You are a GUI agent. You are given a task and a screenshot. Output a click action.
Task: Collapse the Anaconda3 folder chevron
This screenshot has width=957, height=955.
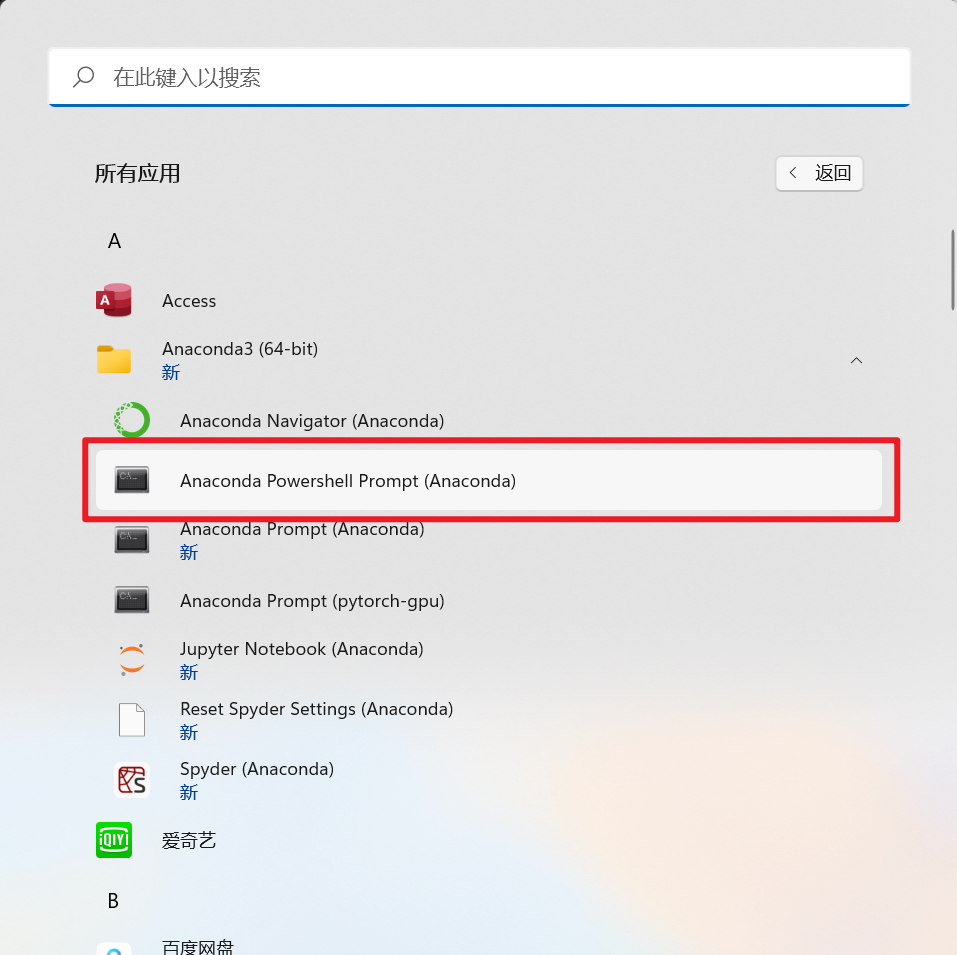point(856,360)
